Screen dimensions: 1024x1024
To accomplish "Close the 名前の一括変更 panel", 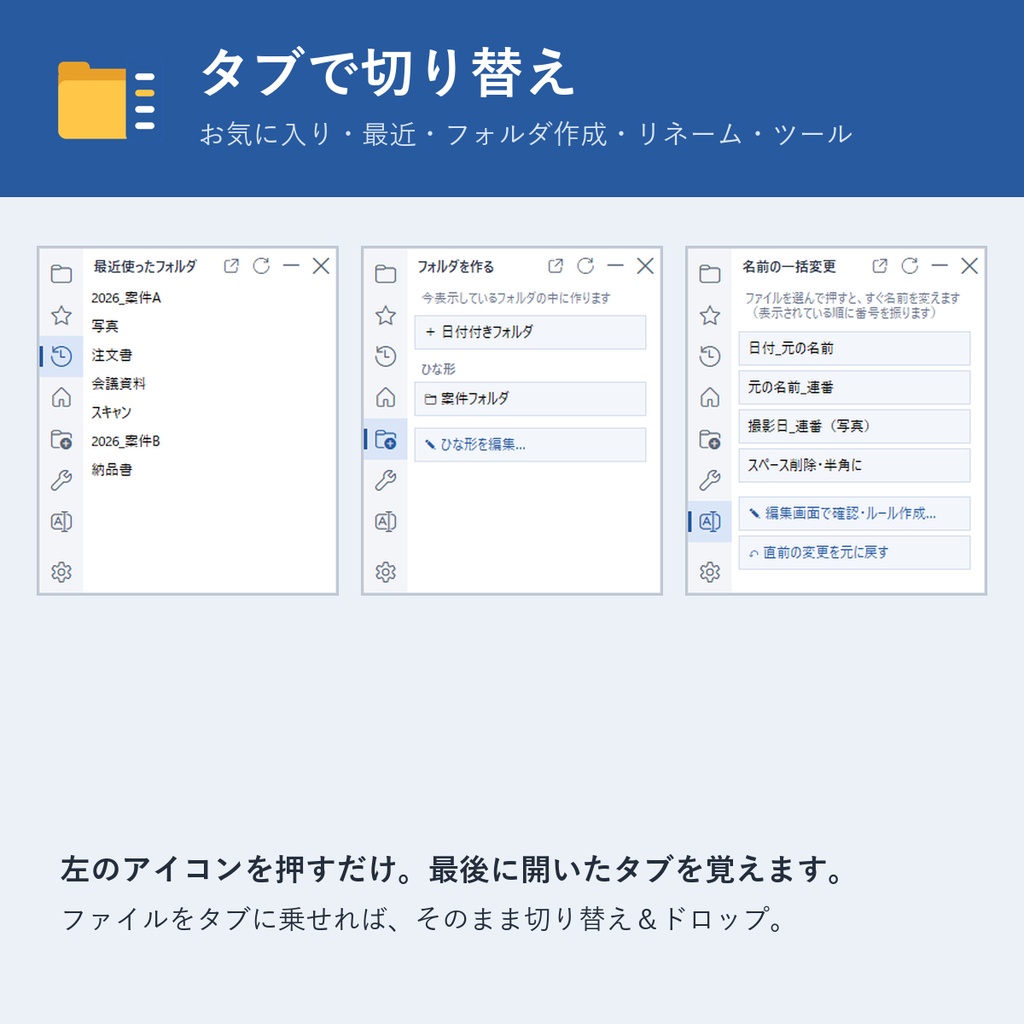I will [x=970, y=266].
